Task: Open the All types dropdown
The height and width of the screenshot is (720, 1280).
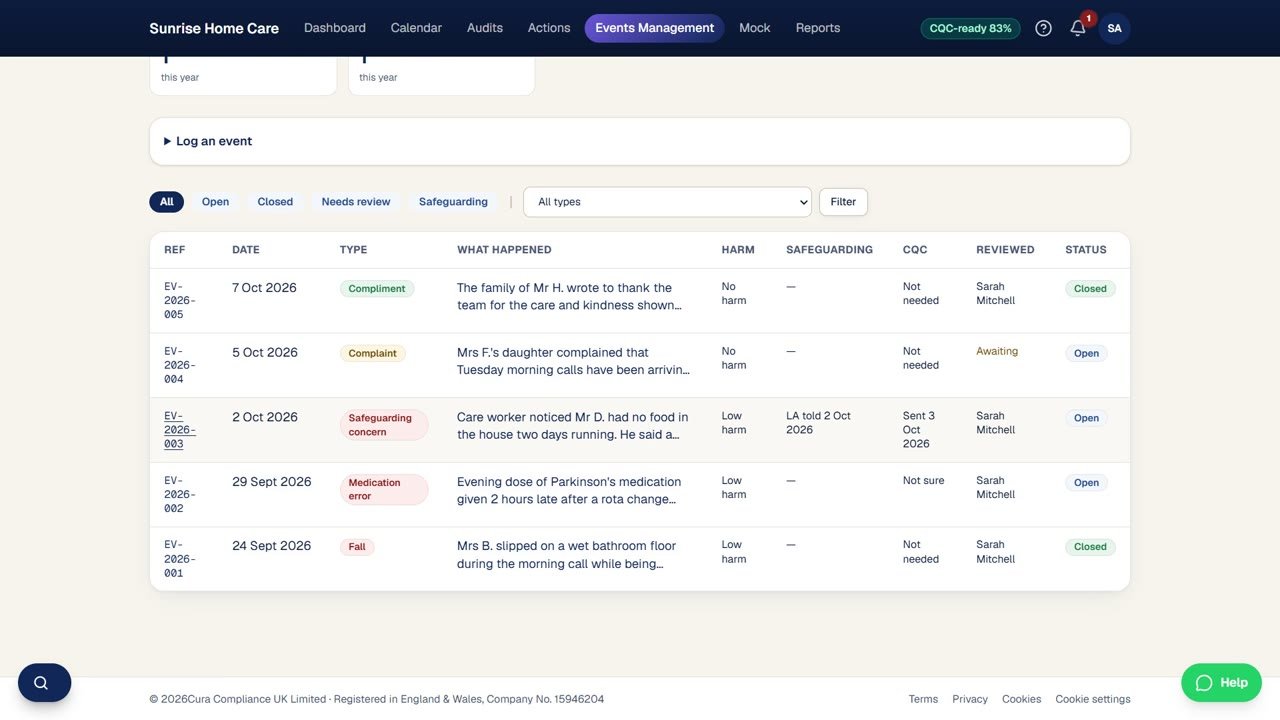Action: pos(667,202)
